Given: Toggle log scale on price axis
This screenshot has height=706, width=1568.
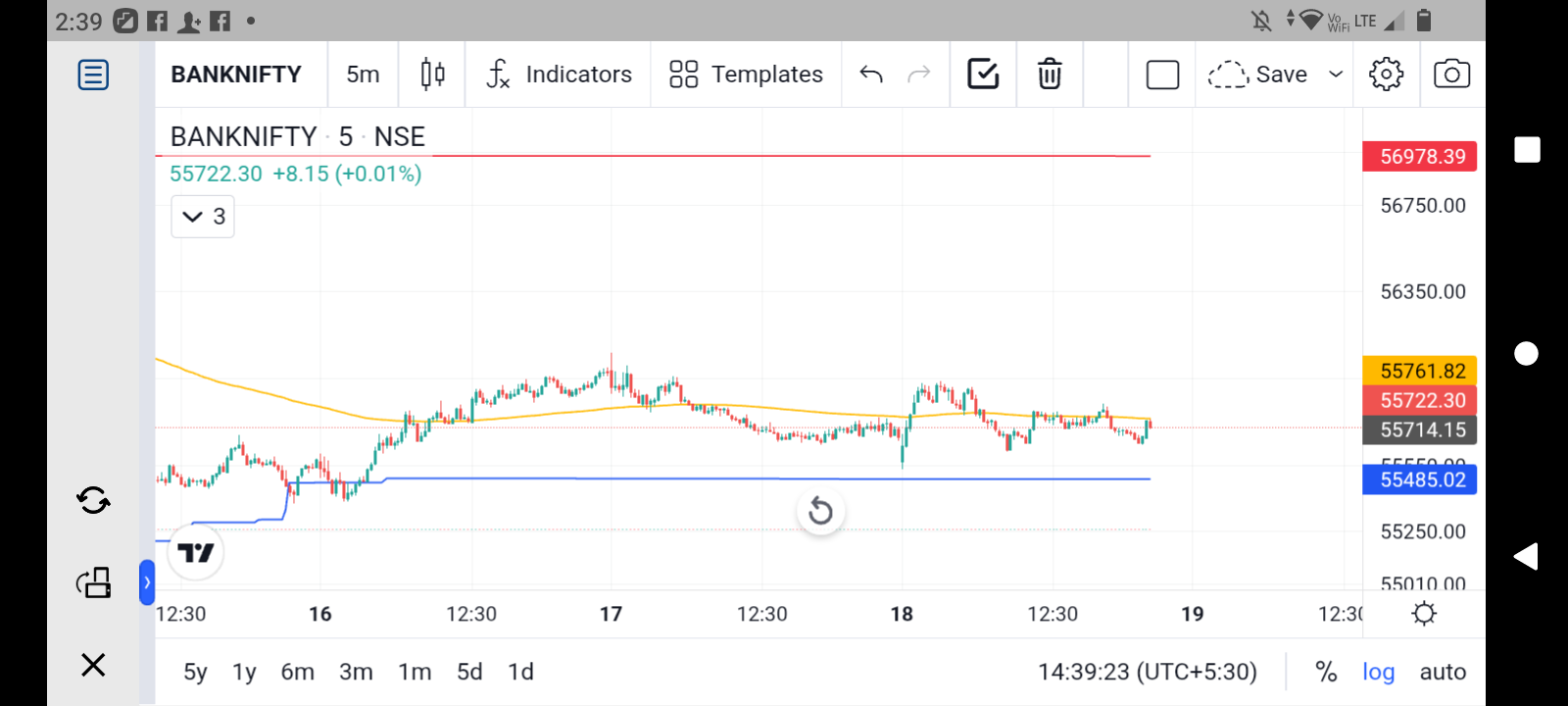Looking at the screenshot, I should [1378, 672].
